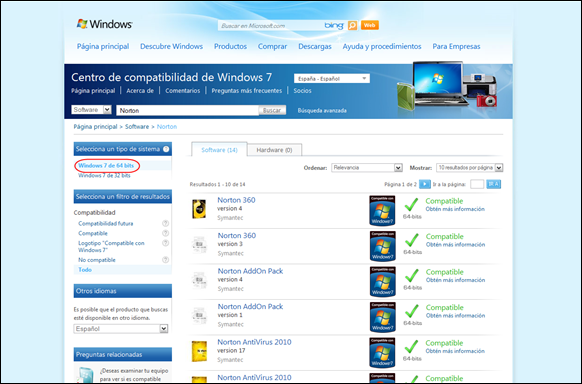Open Para Empresas menu
Screen dimensions: 582x384
(456, 46)
